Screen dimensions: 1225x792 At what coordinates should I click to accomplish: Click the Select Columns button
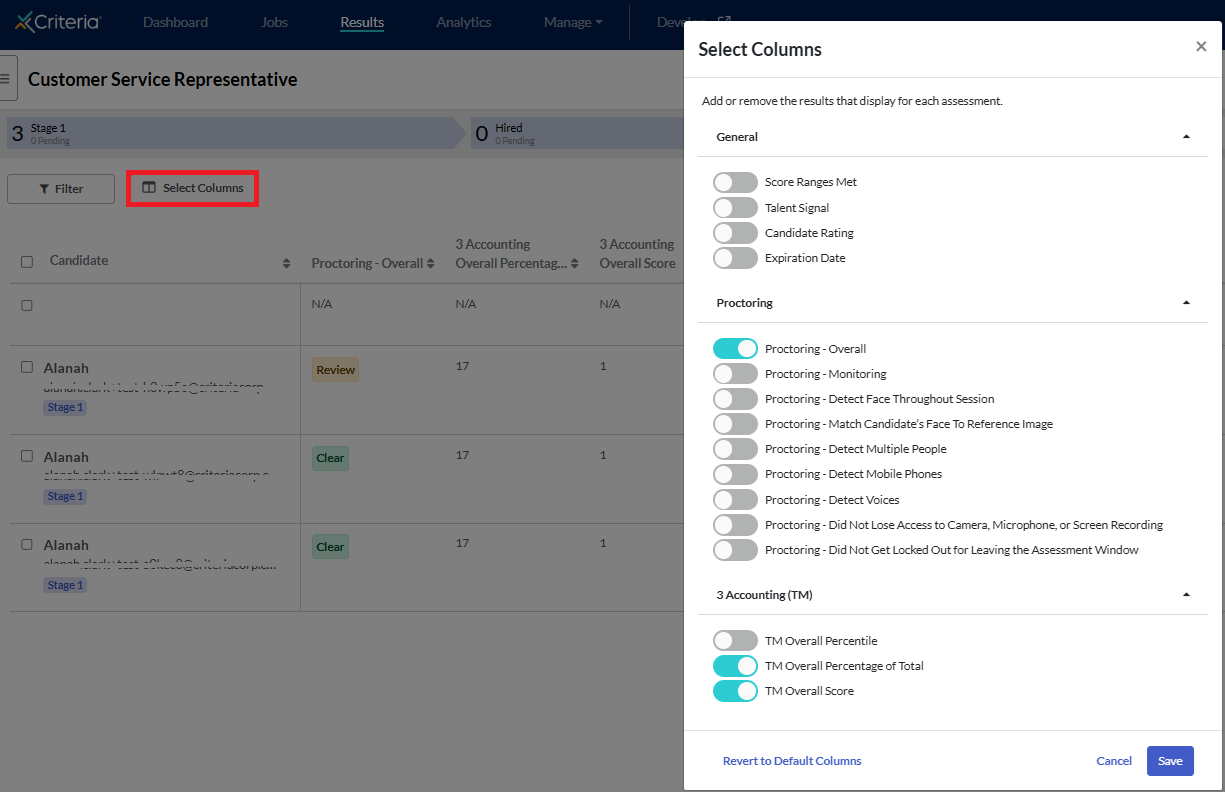click(193, 188)
